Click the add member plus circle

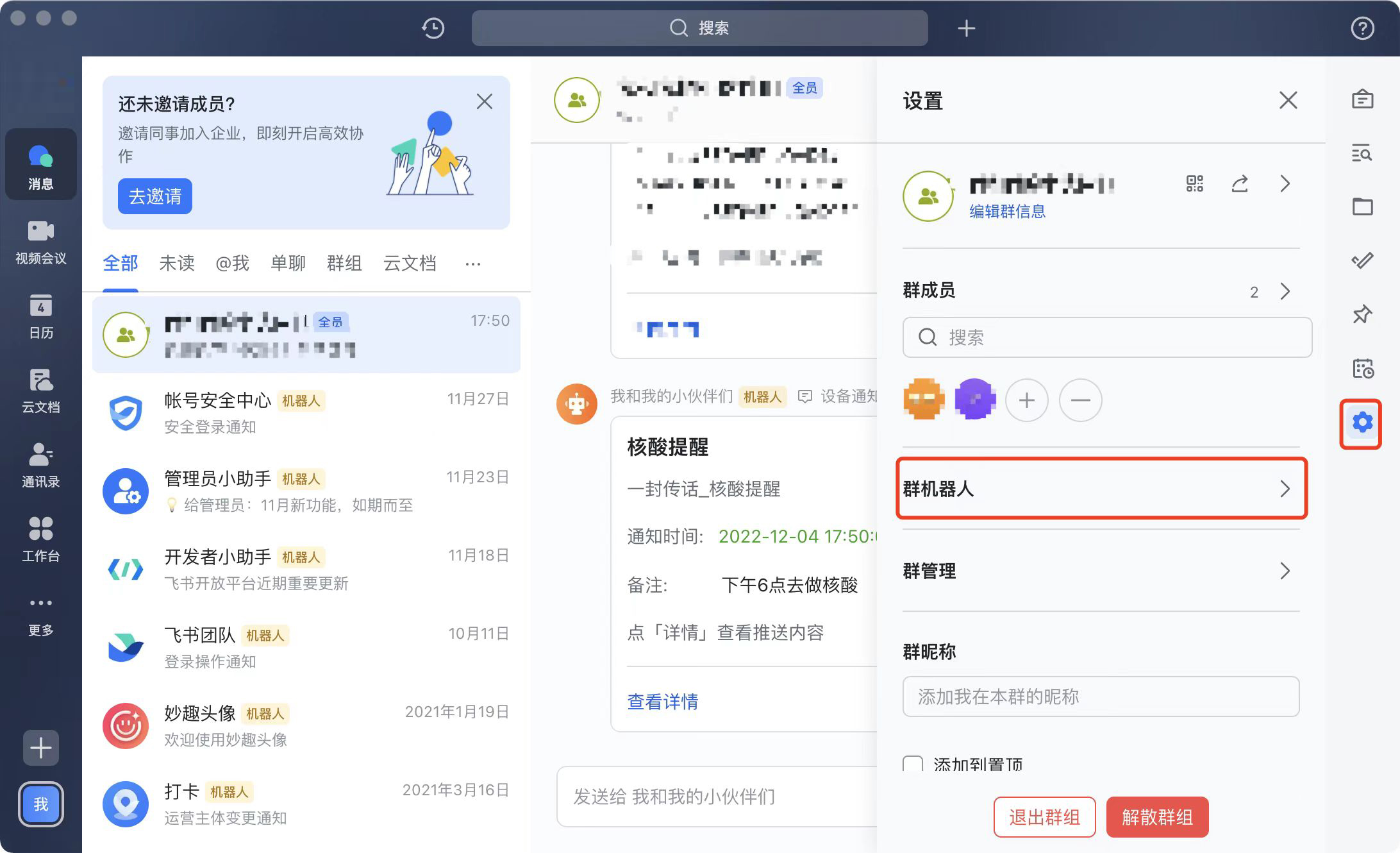(x=1027, y=400)
